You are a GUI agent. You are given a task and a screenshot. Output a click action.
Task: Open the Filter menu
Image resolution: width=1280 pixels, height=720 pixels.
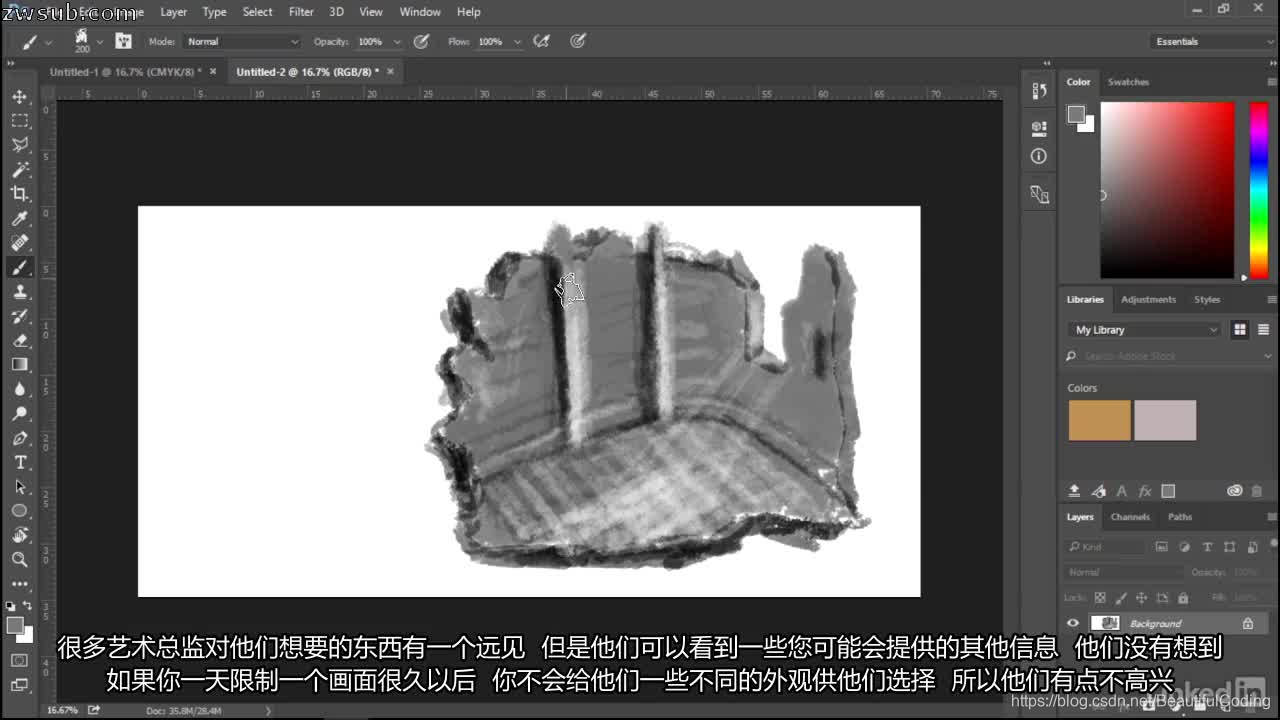pyautogui.click(x=301, y=12)
